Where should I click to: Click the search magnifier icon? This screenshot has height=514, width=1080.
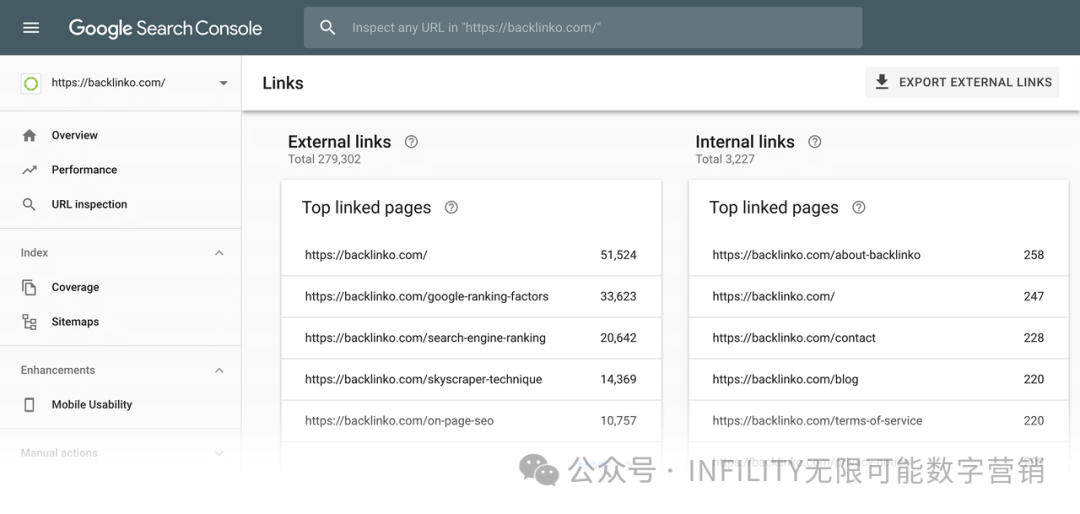328,28
